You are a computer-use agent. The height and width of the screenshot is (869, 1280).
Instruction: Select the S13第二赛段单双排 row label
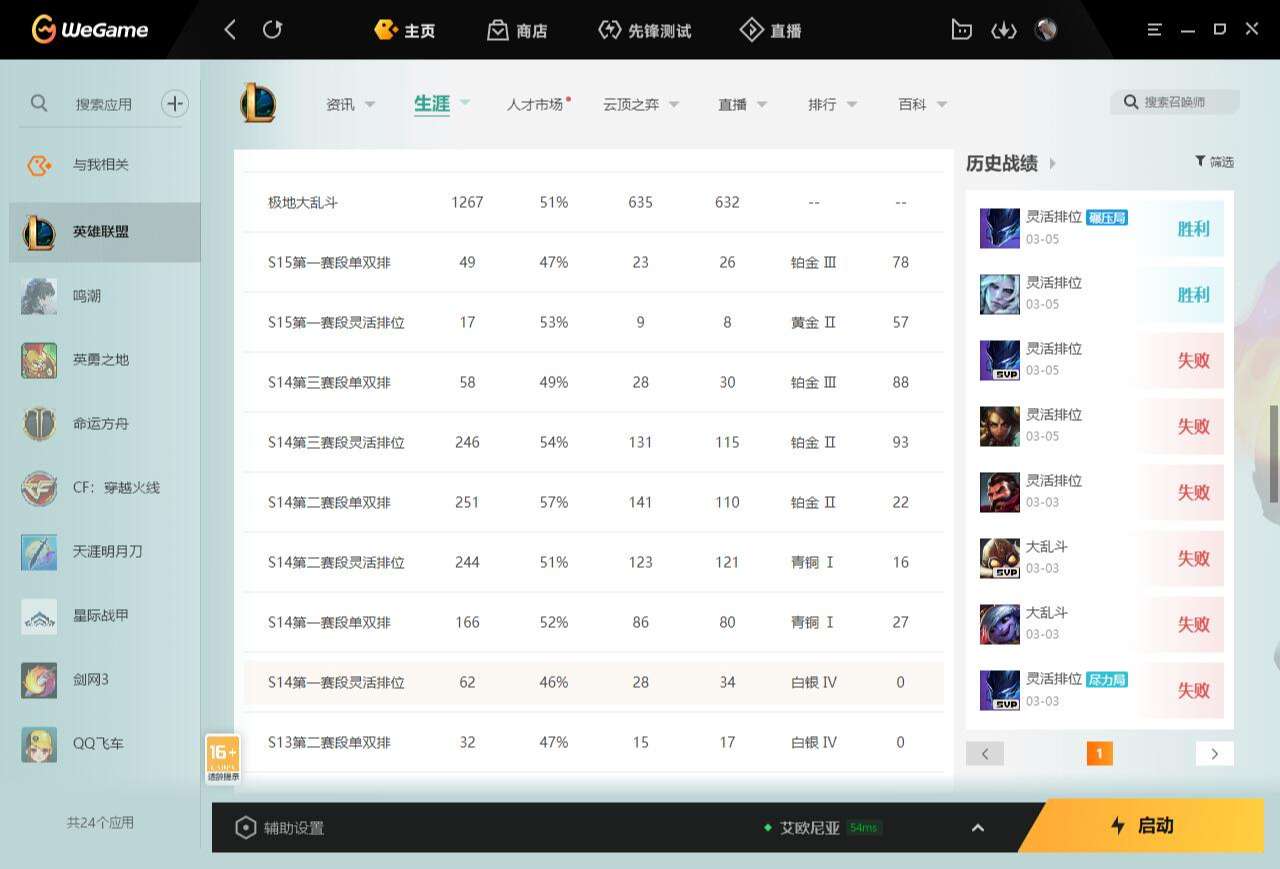pyautogui.click(x=329, y=742)
